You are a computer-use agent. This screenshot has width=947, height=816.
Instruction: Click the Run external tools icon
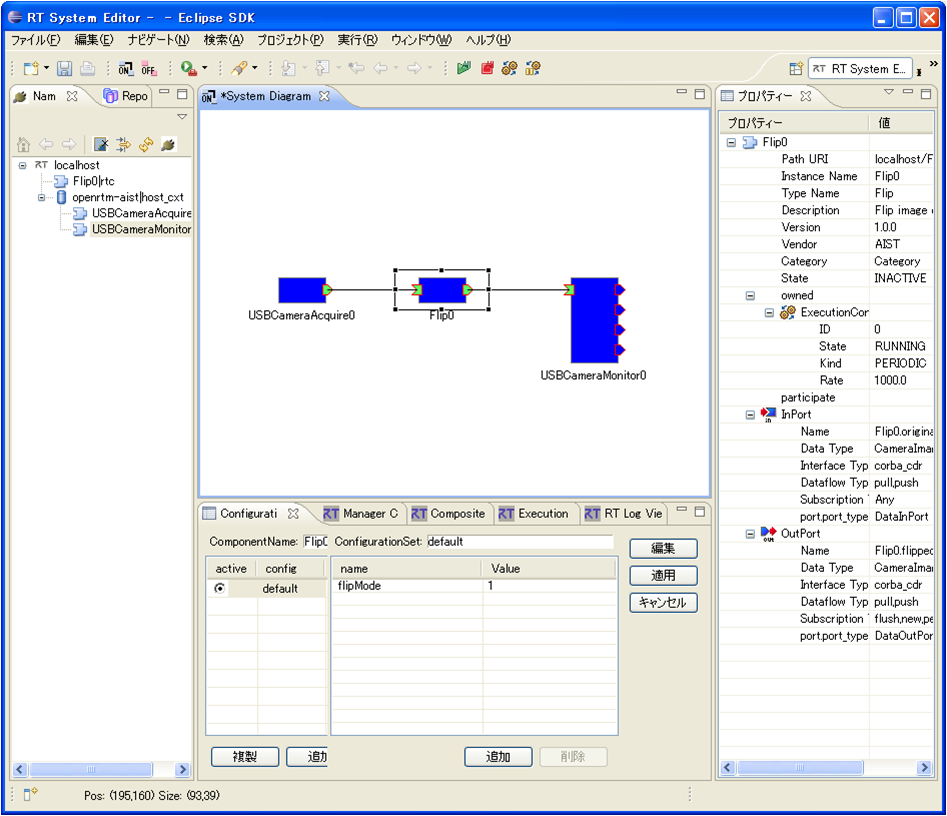pos(189,68)
